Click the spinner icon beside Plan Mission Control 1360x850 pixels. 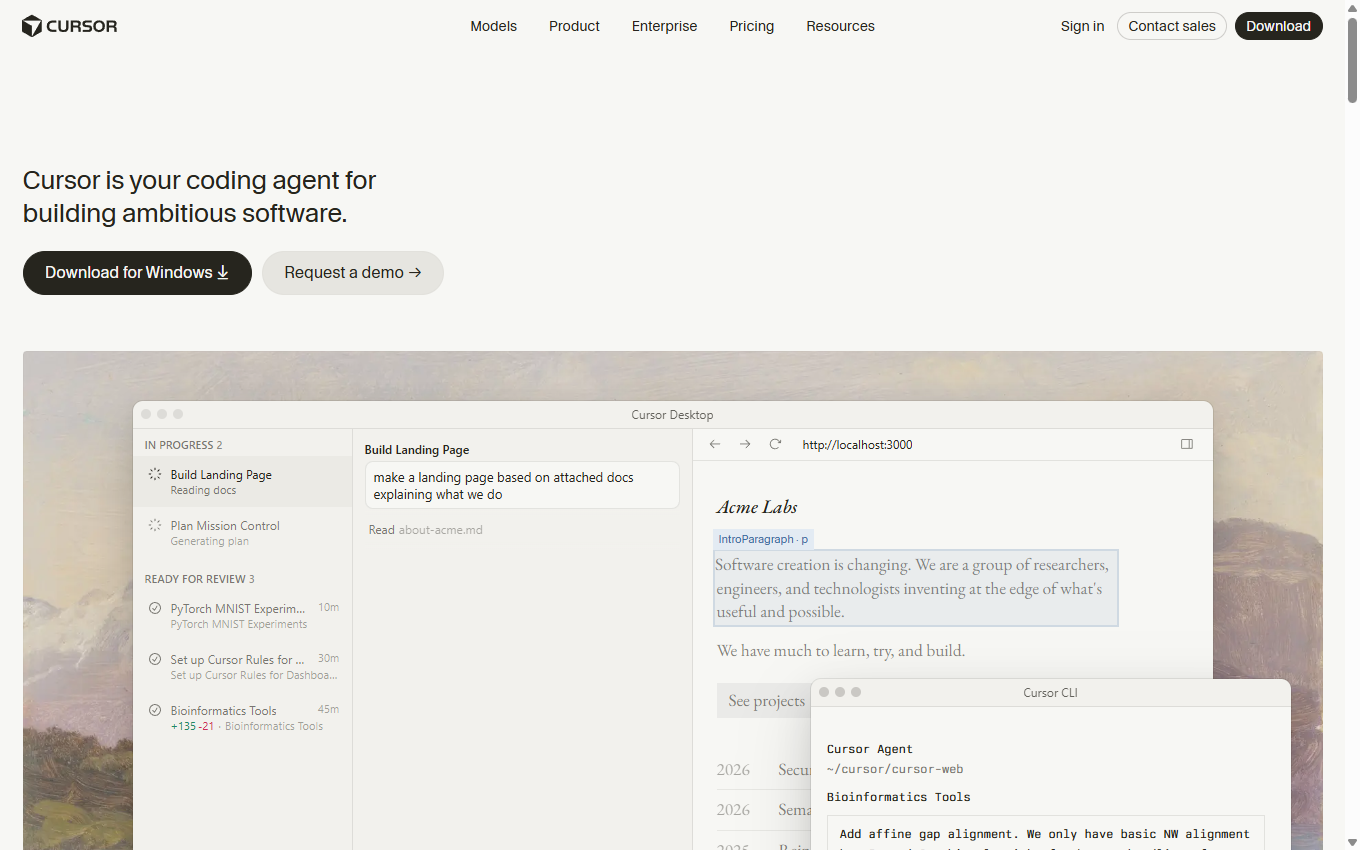(x=155, y=525)
